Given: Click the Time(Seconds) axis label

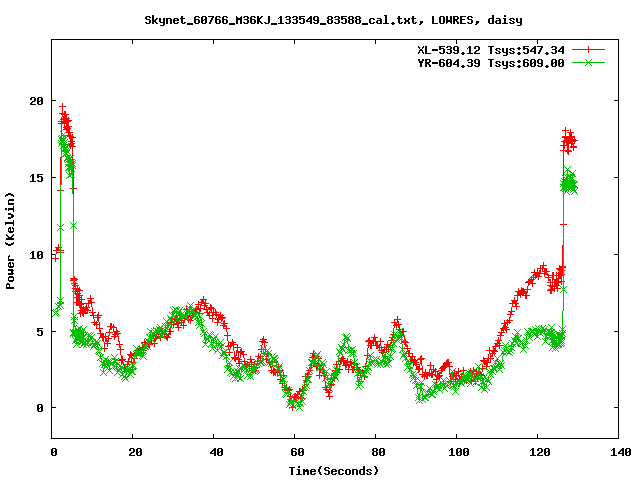Looking at the screenshot, I should pyautogui.click(x=334, y=471).
